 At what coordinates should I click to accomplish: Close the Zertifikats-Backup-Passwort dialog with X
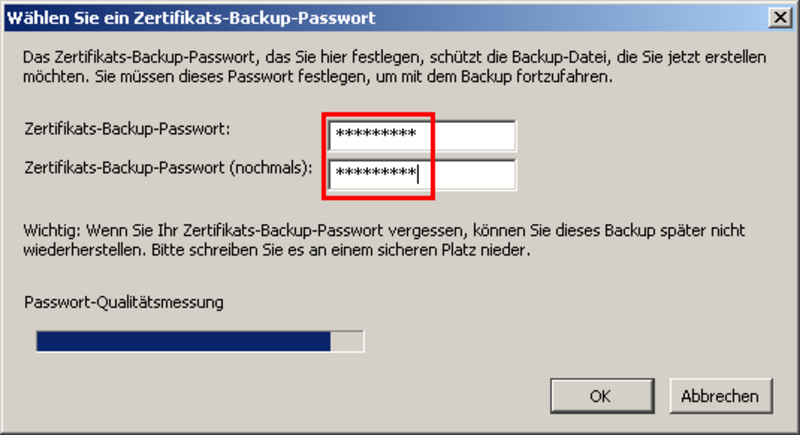[x=779, y=17]
